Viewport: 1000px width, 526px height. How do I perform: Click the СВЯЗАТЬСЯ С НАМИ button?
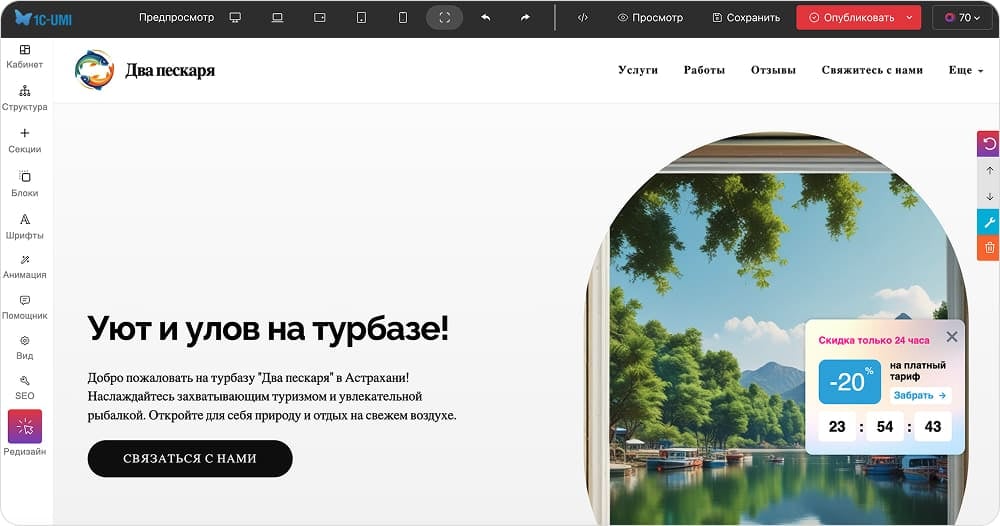pos(190,458)
